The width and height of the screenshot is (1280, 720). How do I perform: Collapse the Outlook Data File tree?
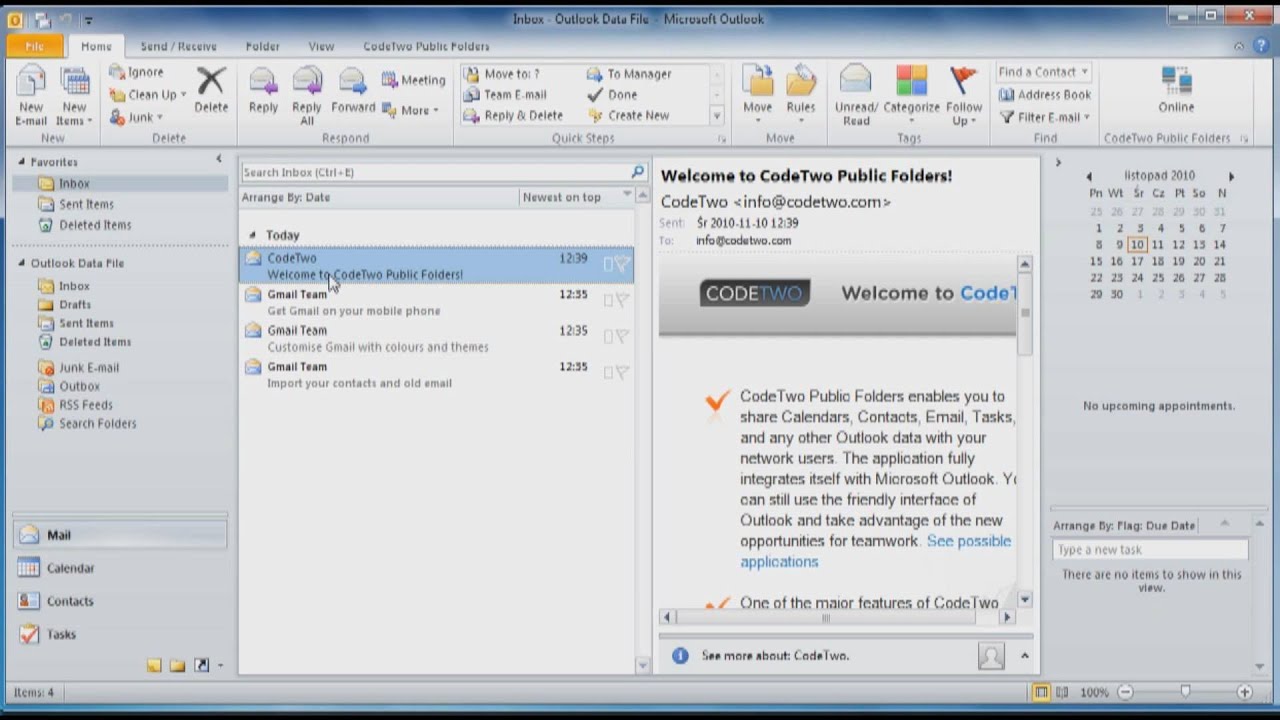[21, 263]
